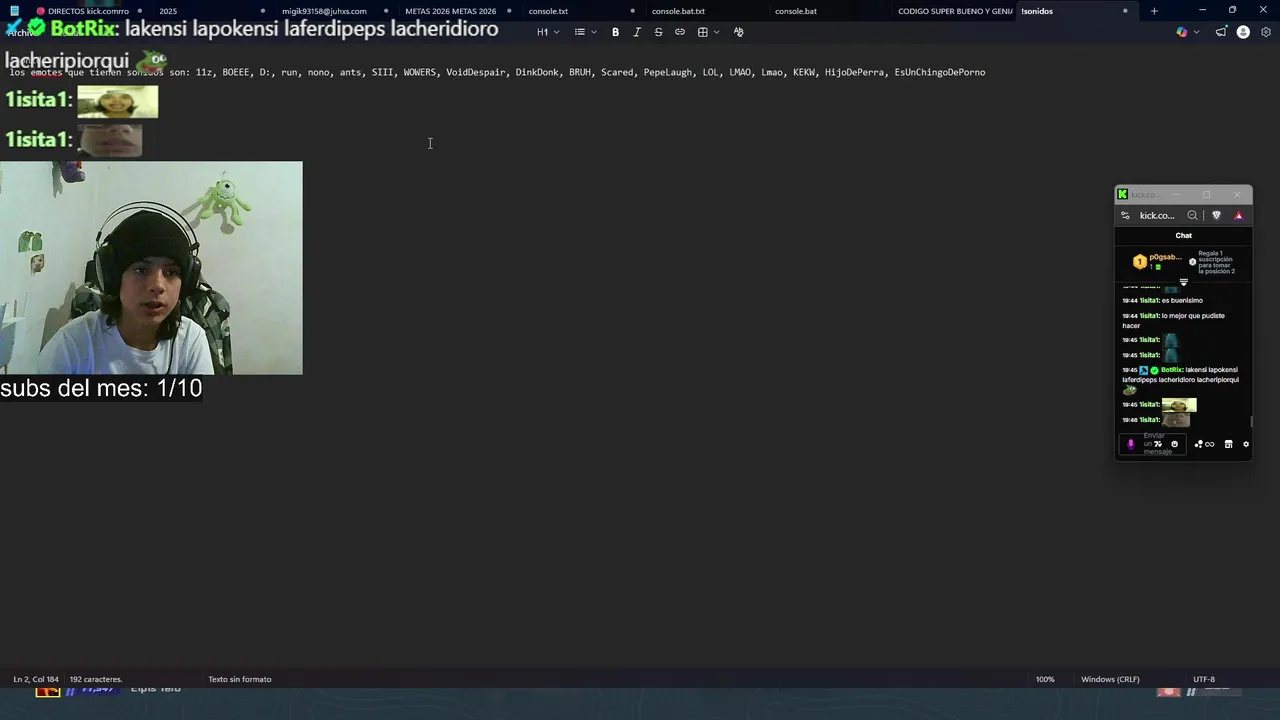Click Texto sin formato in status bar
The width and height of the screenshot is (1280, 720).
[240, 679]
